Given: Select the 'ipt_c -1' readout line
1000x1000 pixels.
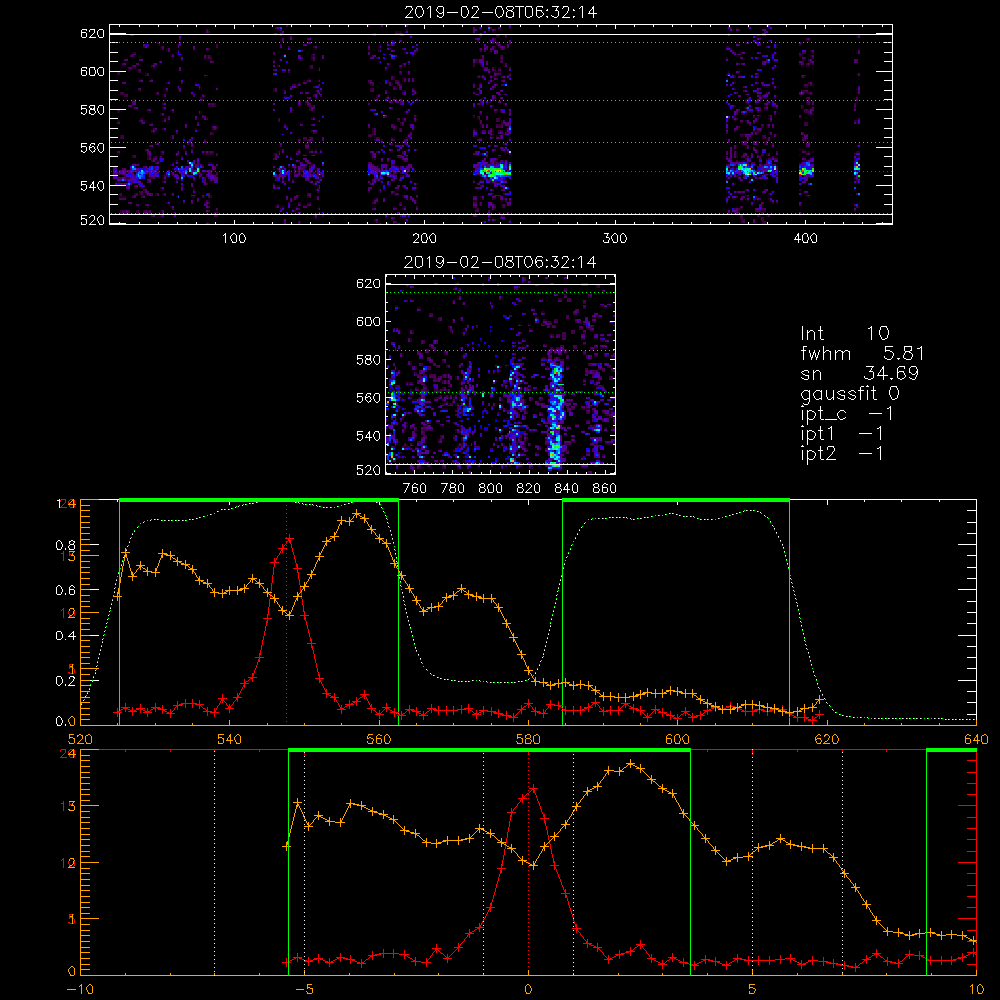Looking at the screenshot, I should (848, 414).
